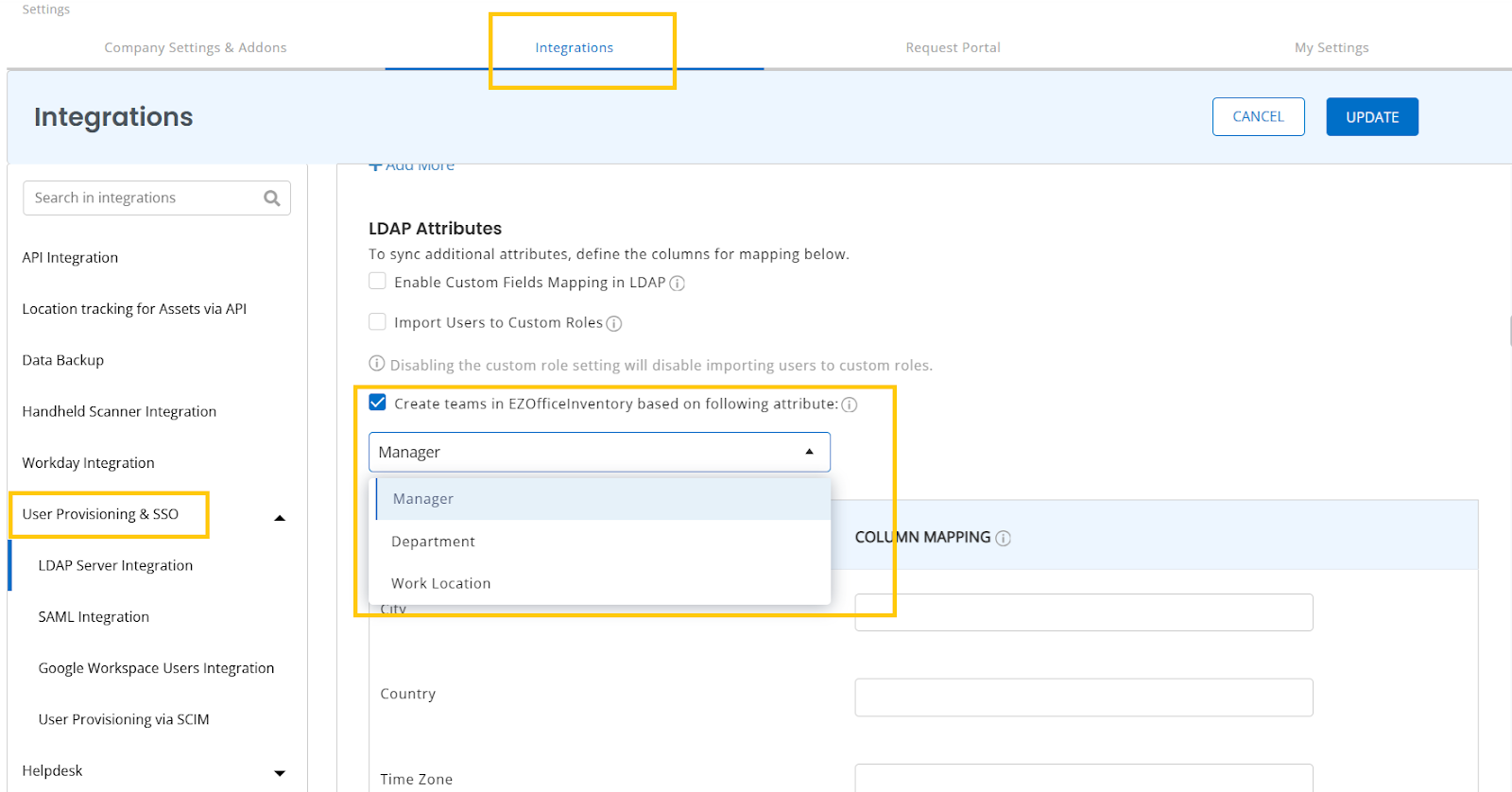Image resolution: width=1512 pixels, height=792 pixels.
Task: Choose Work Location in the dropdown list
Action: pos(440,584)
